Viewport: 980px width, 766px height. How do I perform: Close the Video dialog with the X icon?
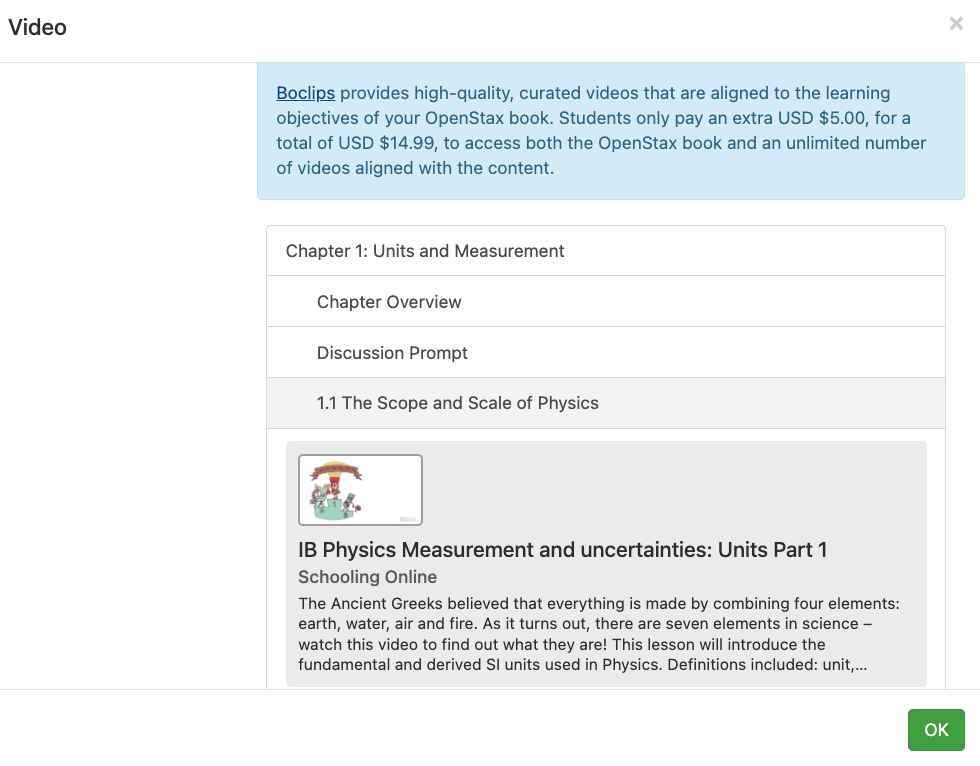point(956,23)
